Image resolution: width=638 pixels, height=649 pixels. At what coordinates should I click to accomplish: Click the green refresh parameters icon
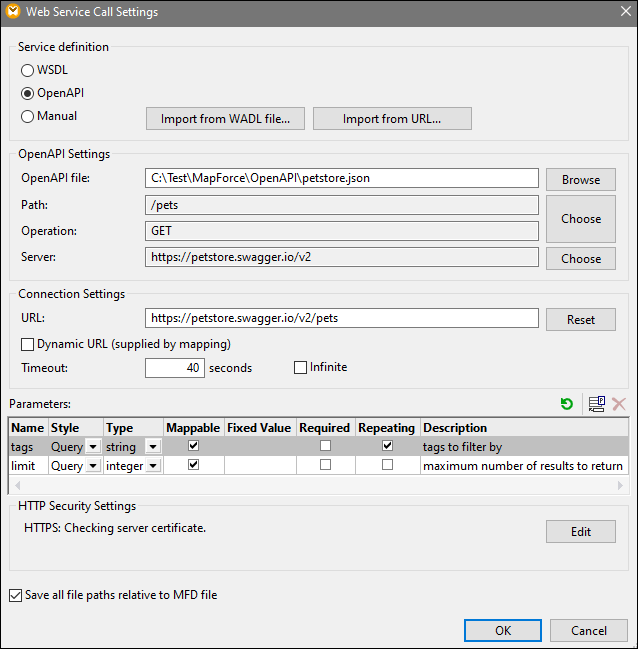pyautogui.click(x=567, y=404)
